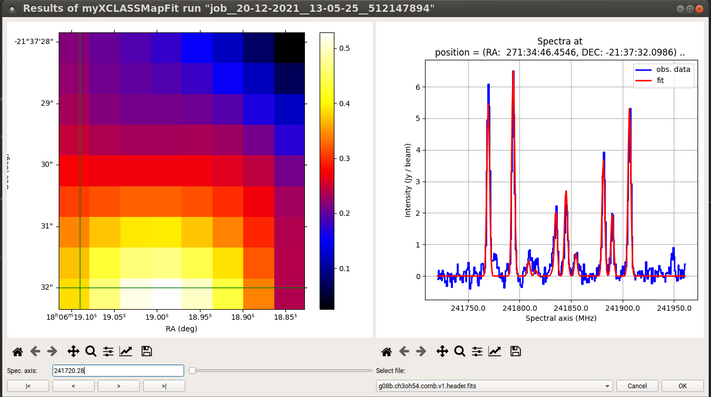Click the 'RA (deg)' axis label
This screenshot has height=397, width=711.
point(181,329)
